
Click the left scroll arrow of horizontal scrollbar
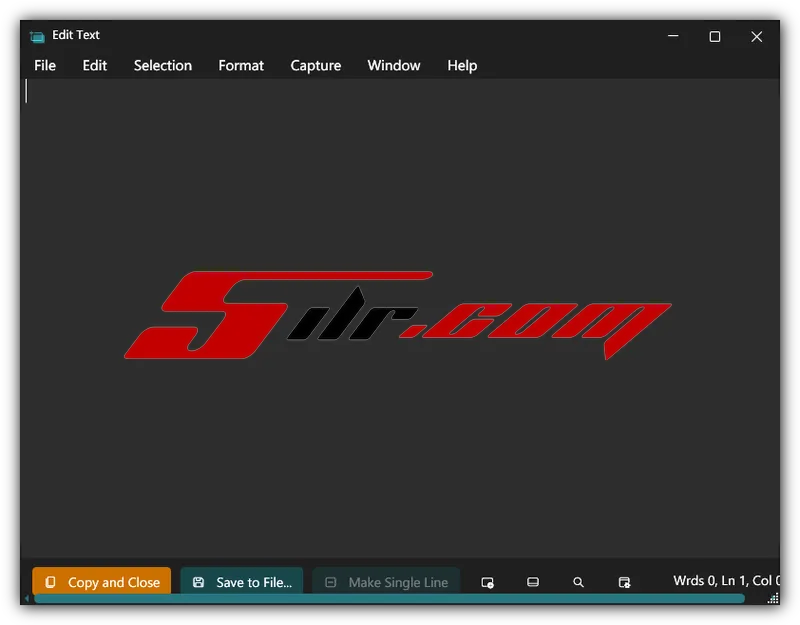pyautogui.click(x=27, y=598)
